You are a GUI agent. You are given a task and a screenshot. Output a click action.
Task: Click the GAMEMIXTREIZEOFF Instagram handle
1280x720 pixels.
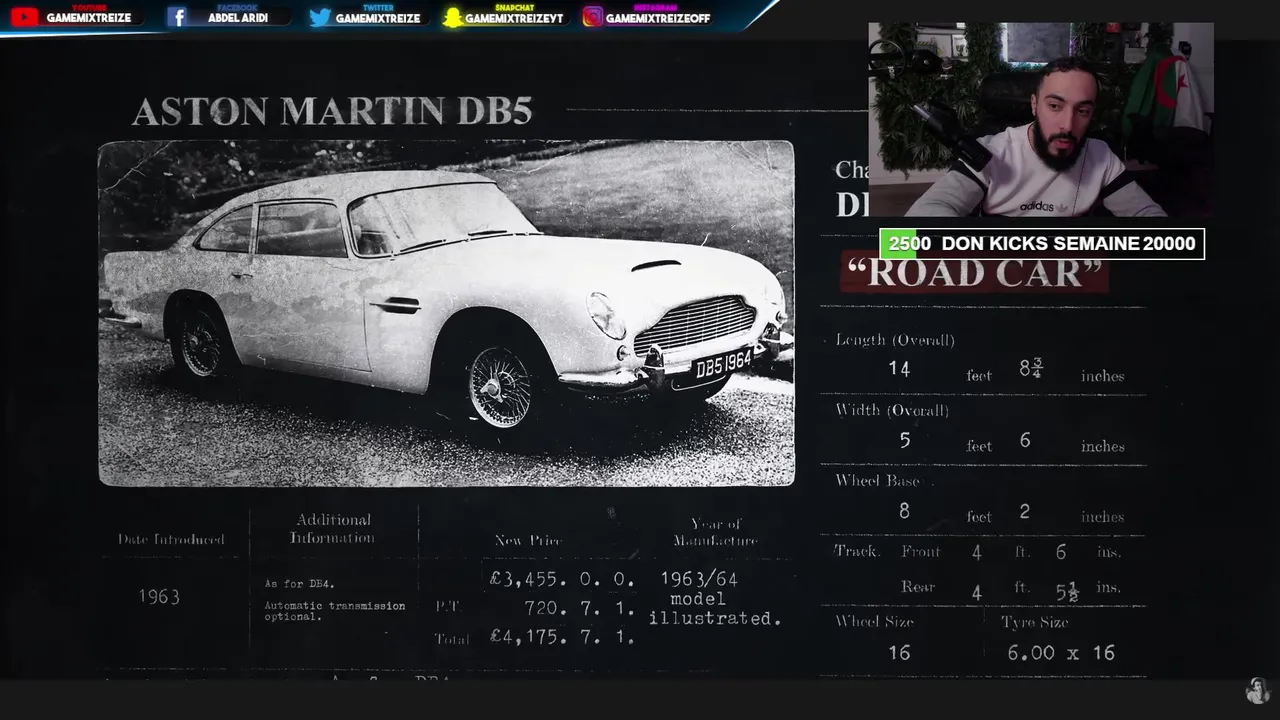coord(658,18)
